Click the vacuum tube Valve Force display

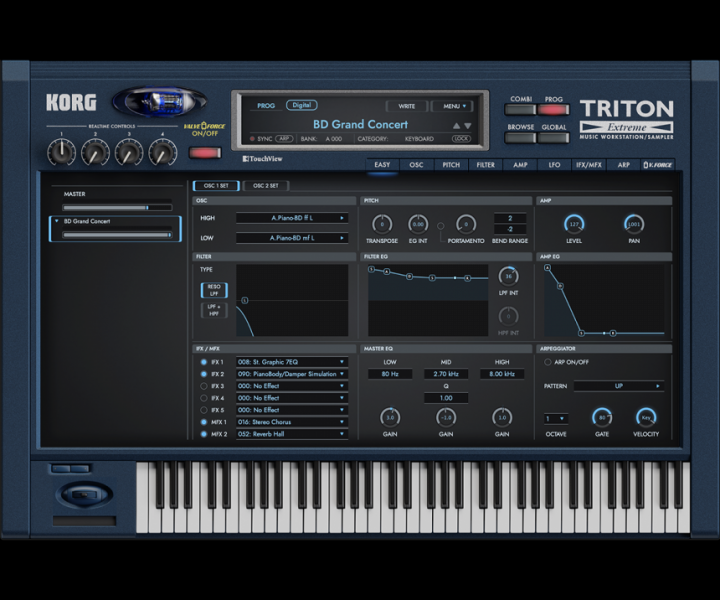tap(159, 101)
